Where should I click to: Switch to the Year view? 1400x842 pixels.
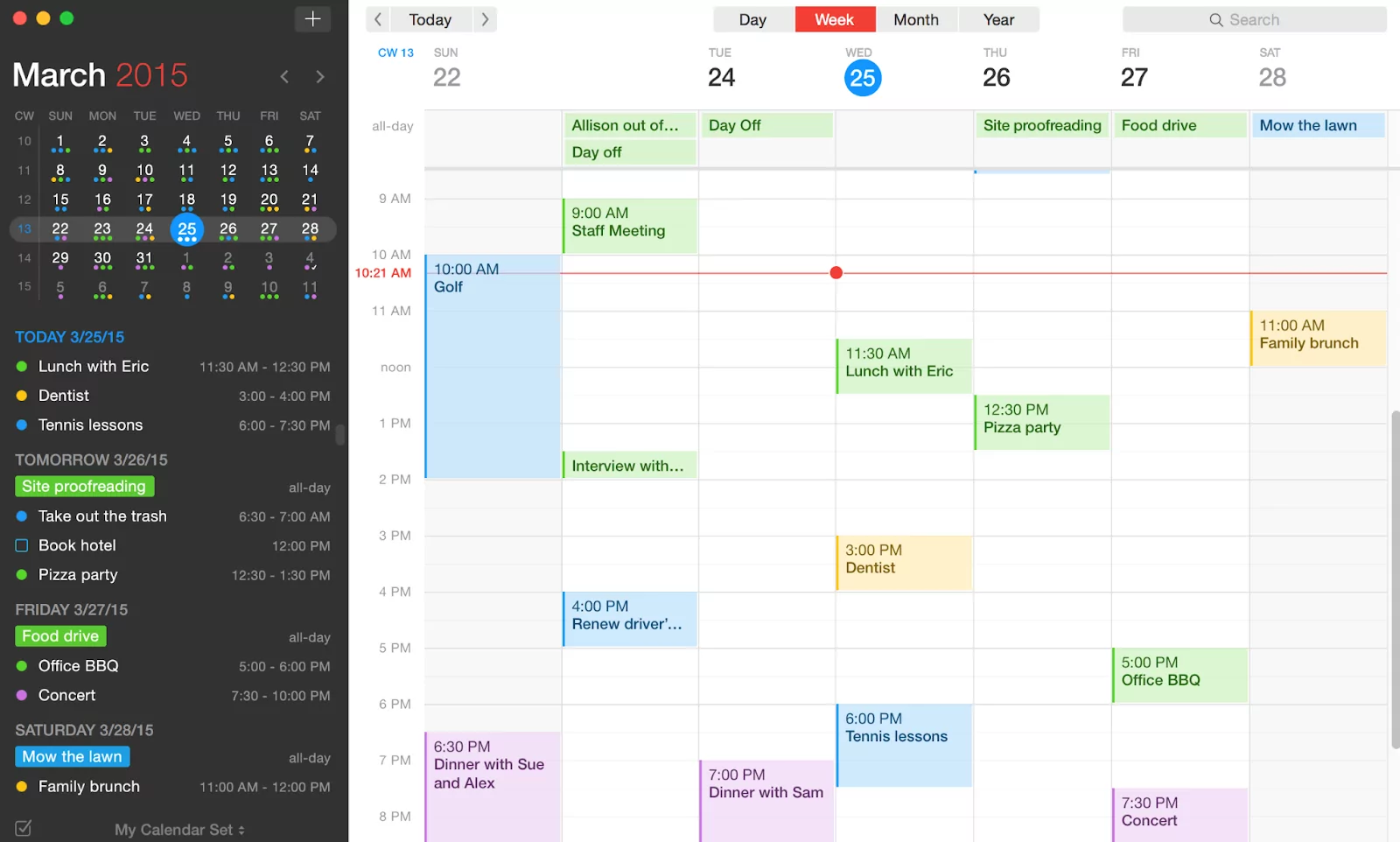pyautogui.click(x=997, y=18)
